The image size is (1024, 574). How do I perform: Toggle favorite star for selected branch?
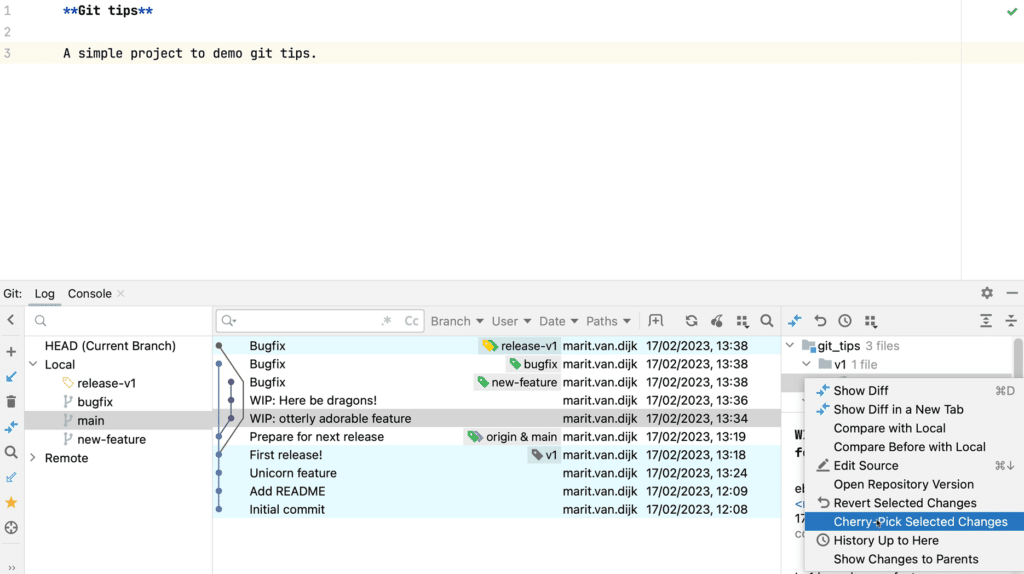pyautogui.click(x=11, y=502)
